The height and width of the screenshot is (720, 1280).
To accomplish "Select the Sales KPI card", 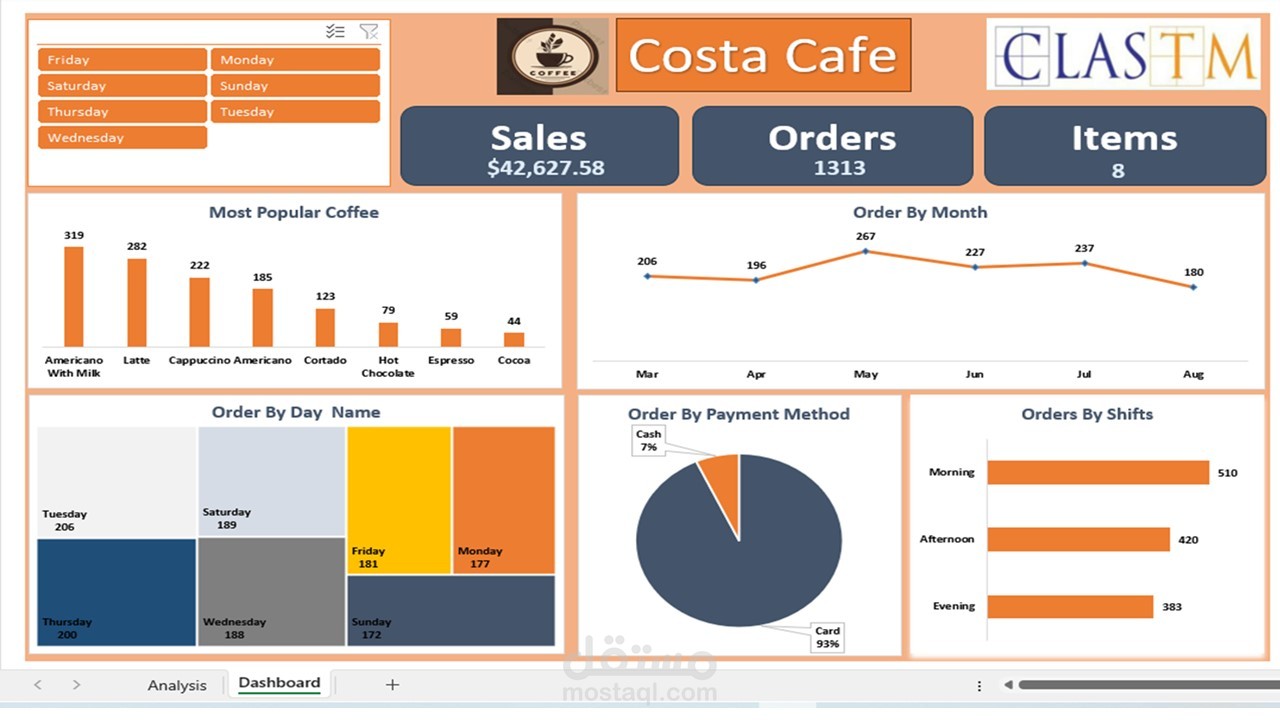I will [539, 146].
